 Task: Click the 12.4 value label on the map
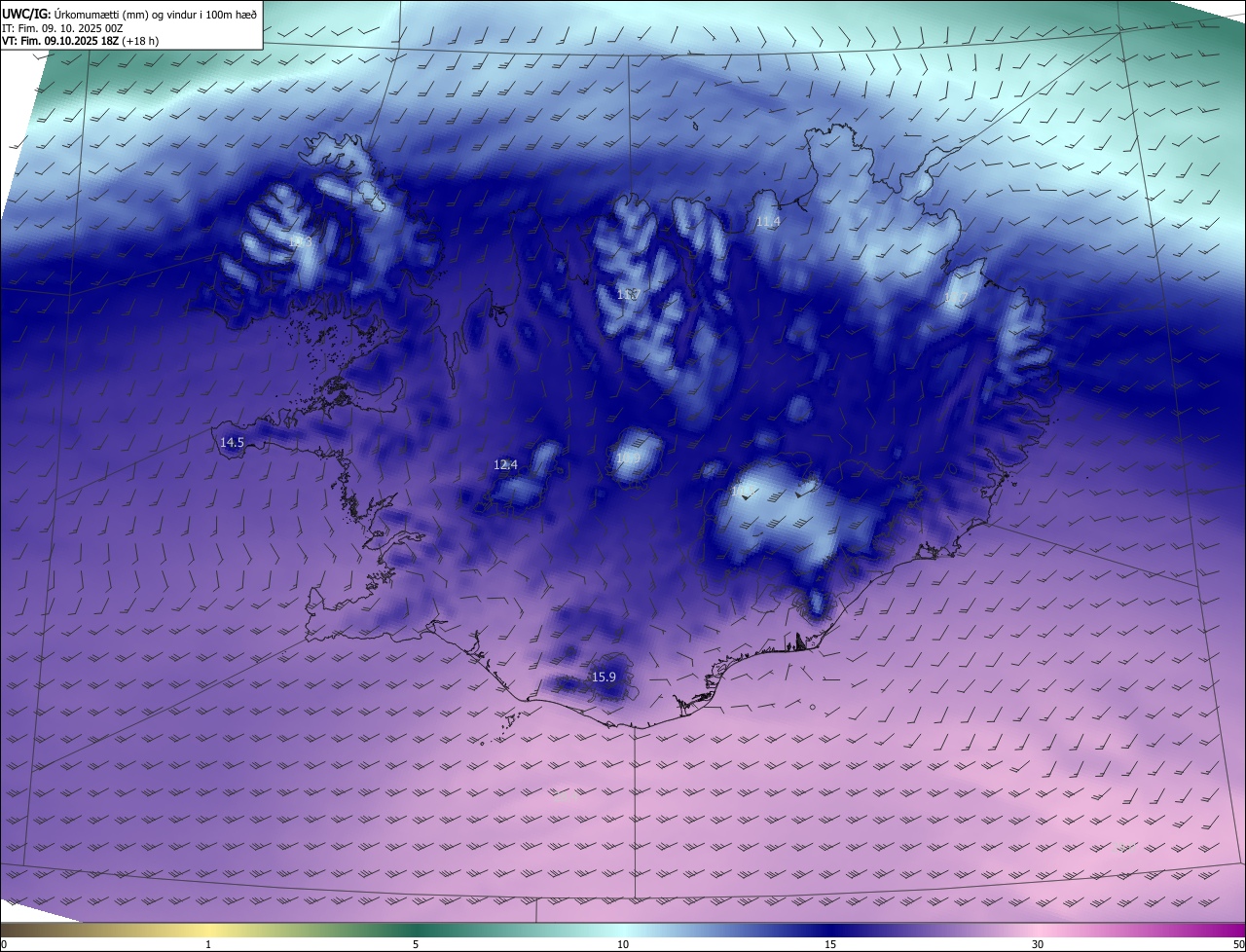pos(506,465)
